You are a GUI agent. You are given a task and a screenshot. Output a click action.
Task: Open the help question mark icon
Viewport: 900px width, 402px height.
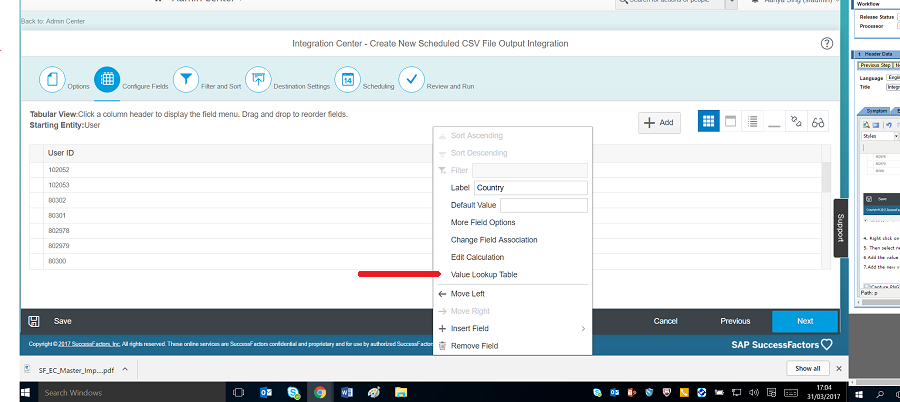(827, 44)
